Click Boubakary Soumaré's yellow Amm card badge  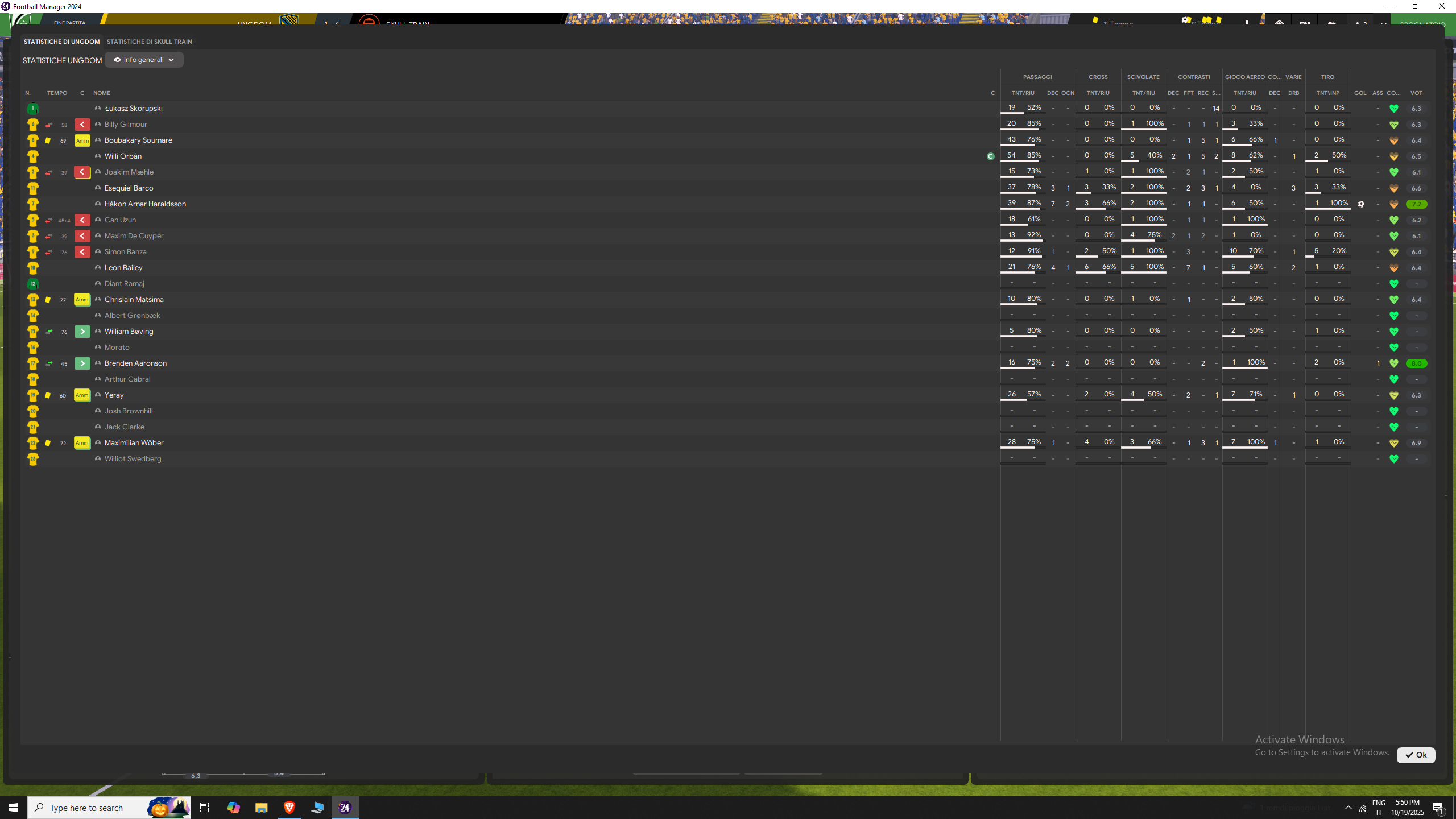[x=82, y=140]
